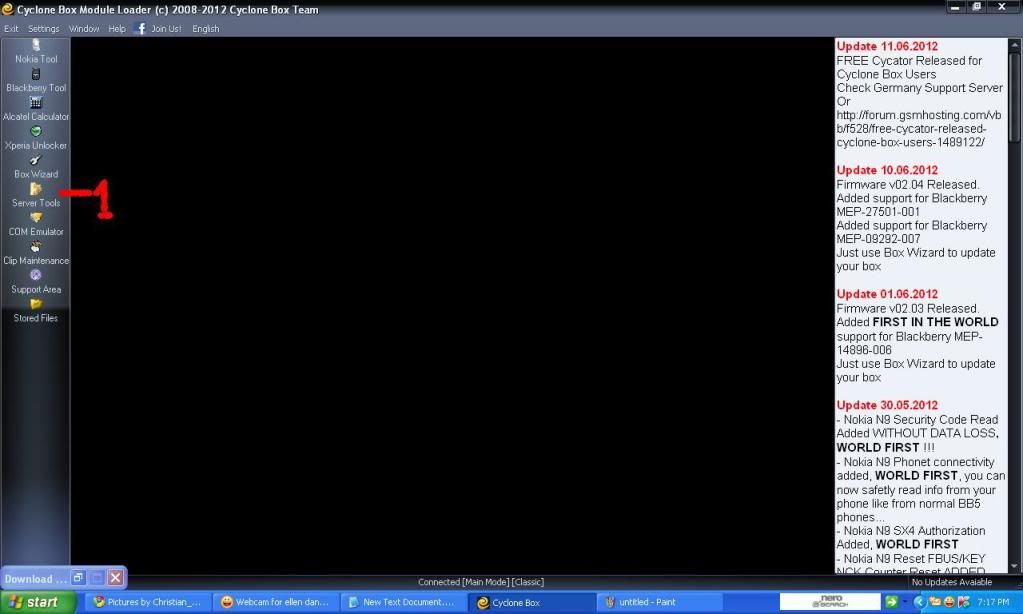This screenshot has height=614, width=1023.
Task: Switch to the Webcam for ellen taskbar window
Action: click(x=277, y=602)
